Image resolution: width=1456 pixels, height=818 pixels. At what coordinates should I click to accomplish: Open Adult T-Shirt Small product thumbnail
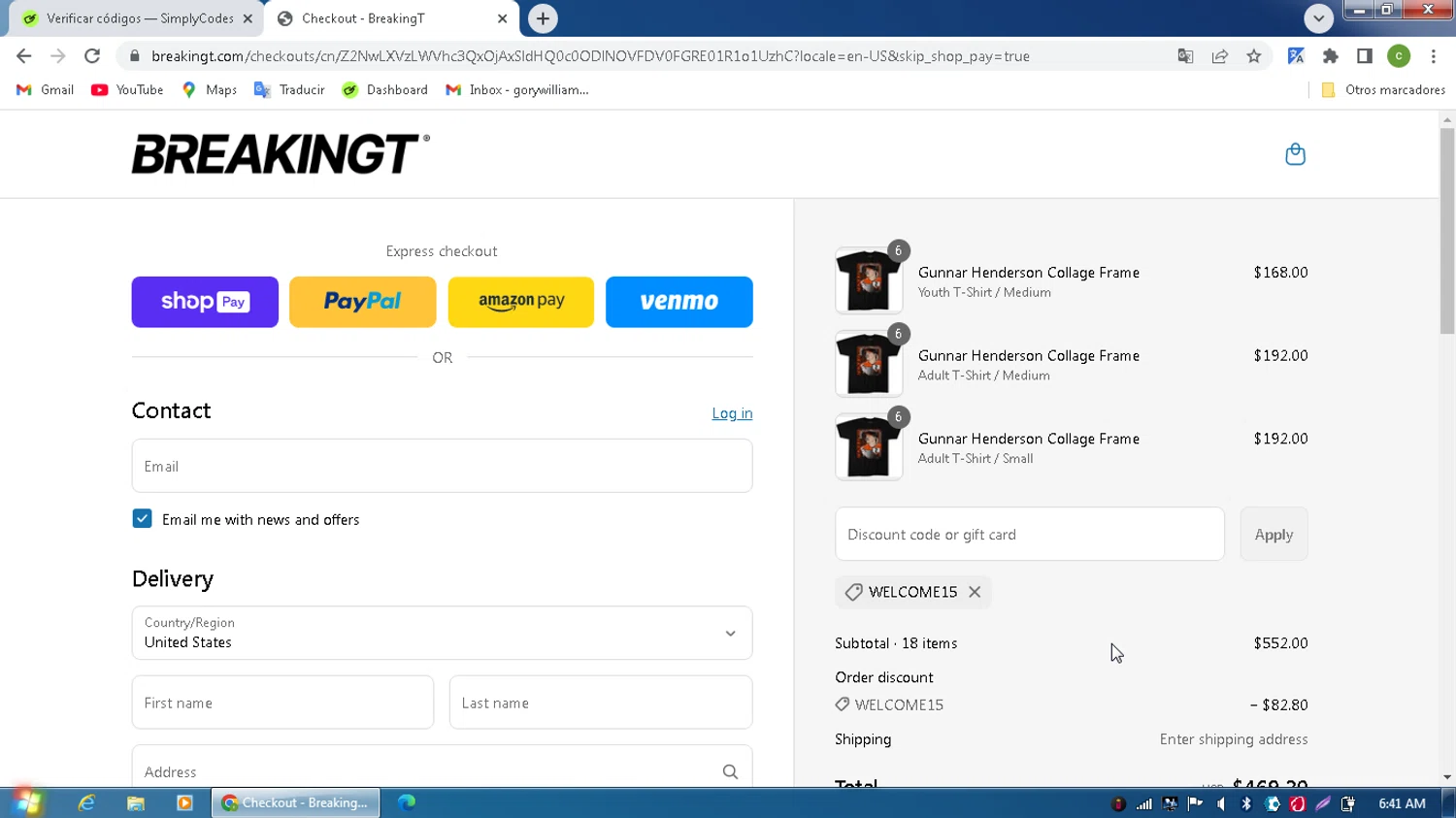pyautogui.click(x=869, y=447)
